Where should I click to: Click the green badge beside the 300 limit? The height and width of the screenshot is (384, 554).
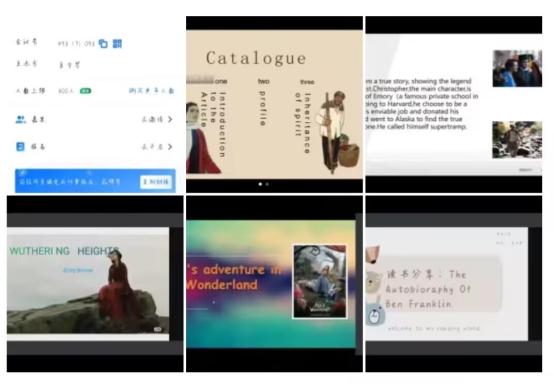(x=85, y=91)
